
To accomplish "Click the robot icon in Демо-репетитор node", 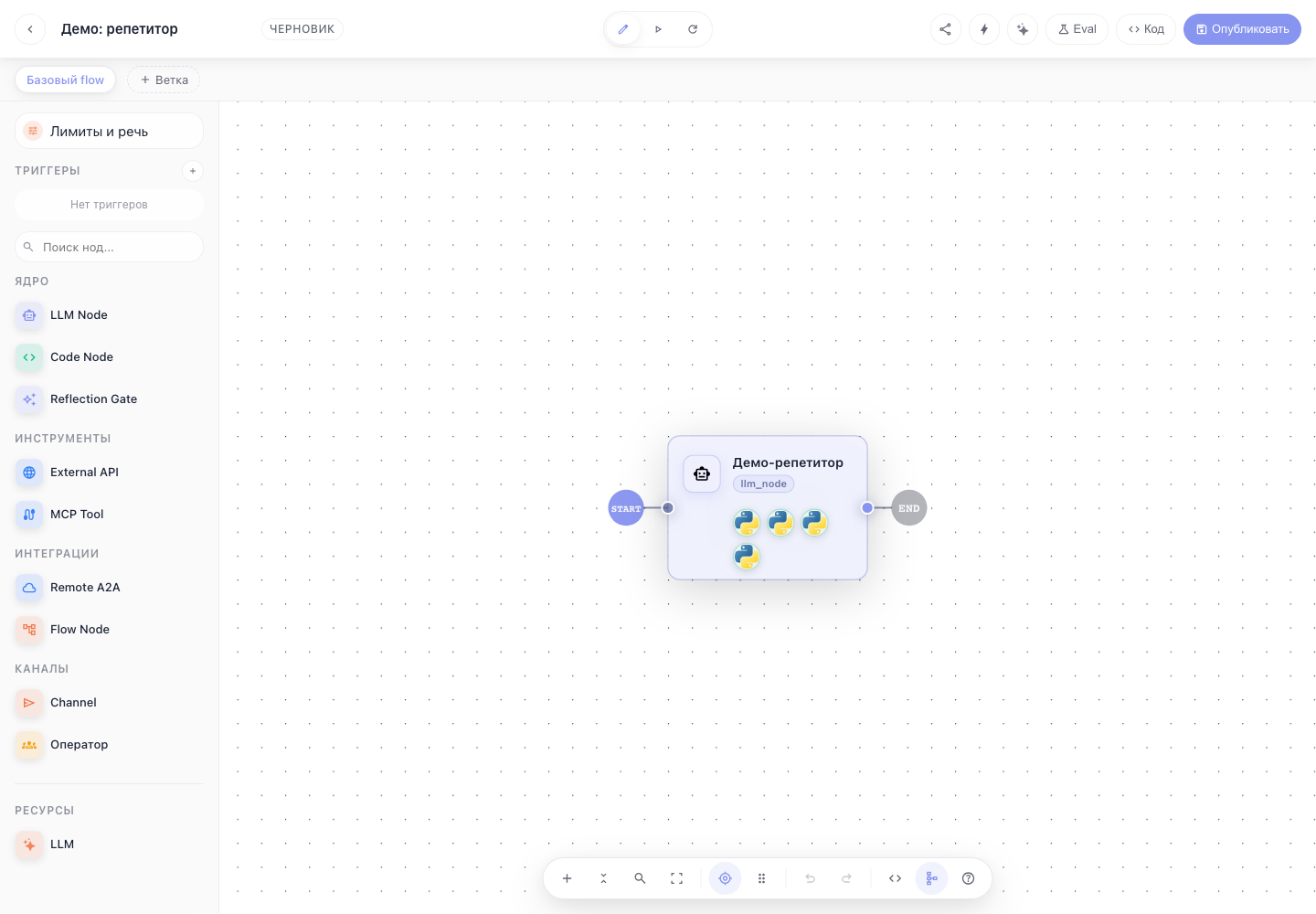I will [x=702, y=473].
